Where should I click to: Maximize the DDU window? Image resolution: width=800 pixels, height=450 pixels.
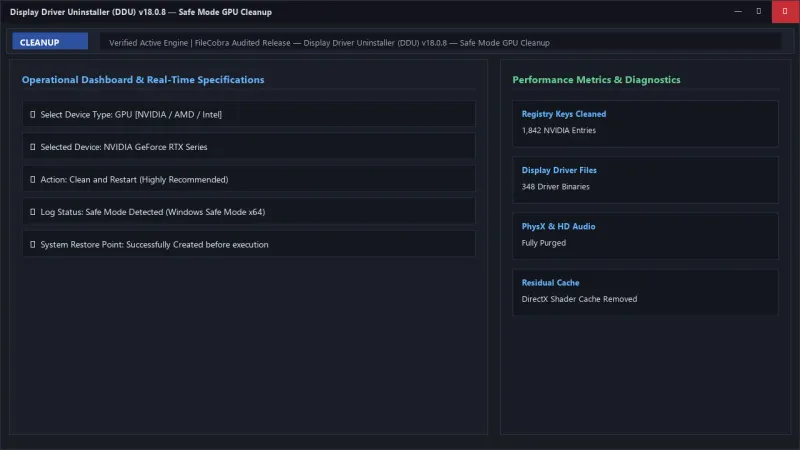coord(759,11)
